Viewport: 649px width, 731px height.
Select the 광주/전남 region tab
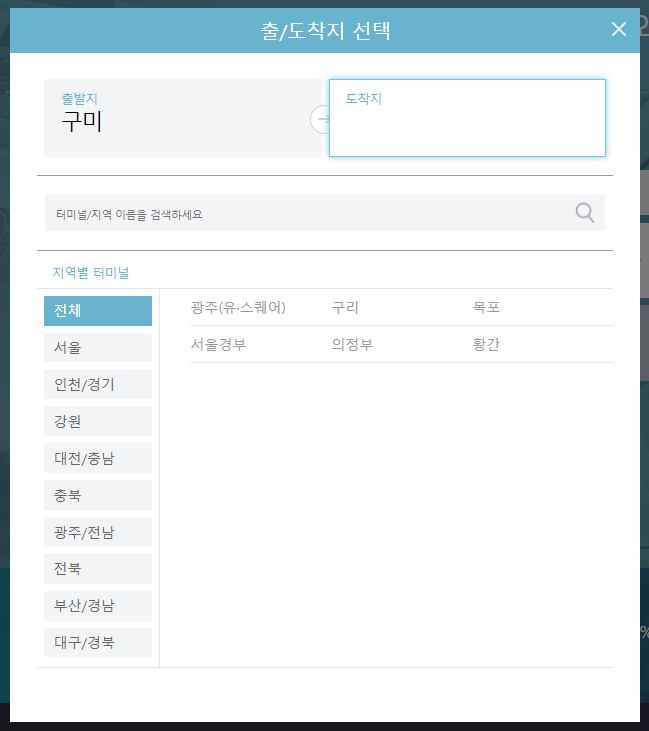pos(98,532)
